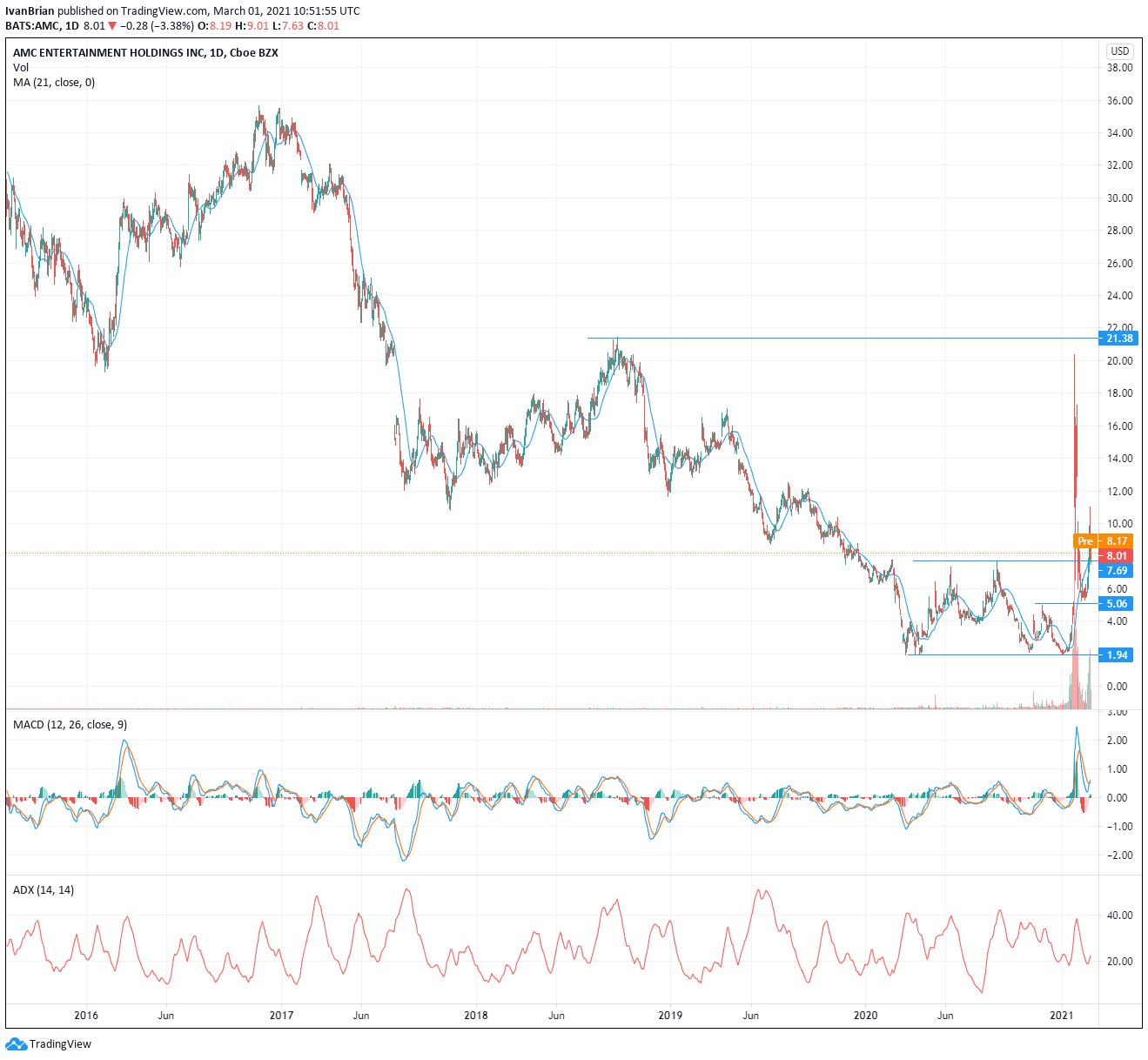Click the blue 5.06 price tag

[1117, 604]
